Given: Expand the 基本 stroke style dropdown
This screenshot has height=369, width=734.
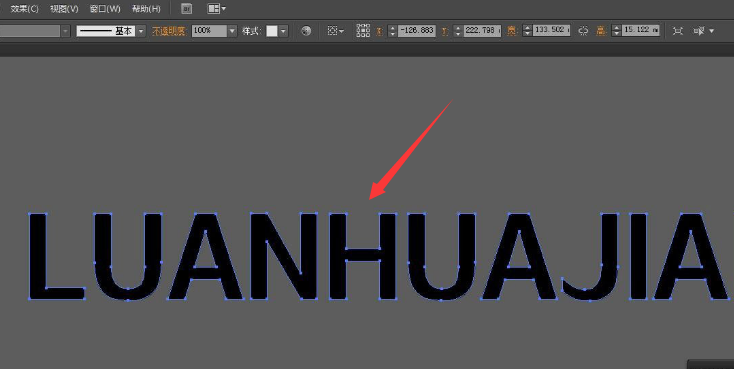Looking at the screenshot, I should coord(141,31).
